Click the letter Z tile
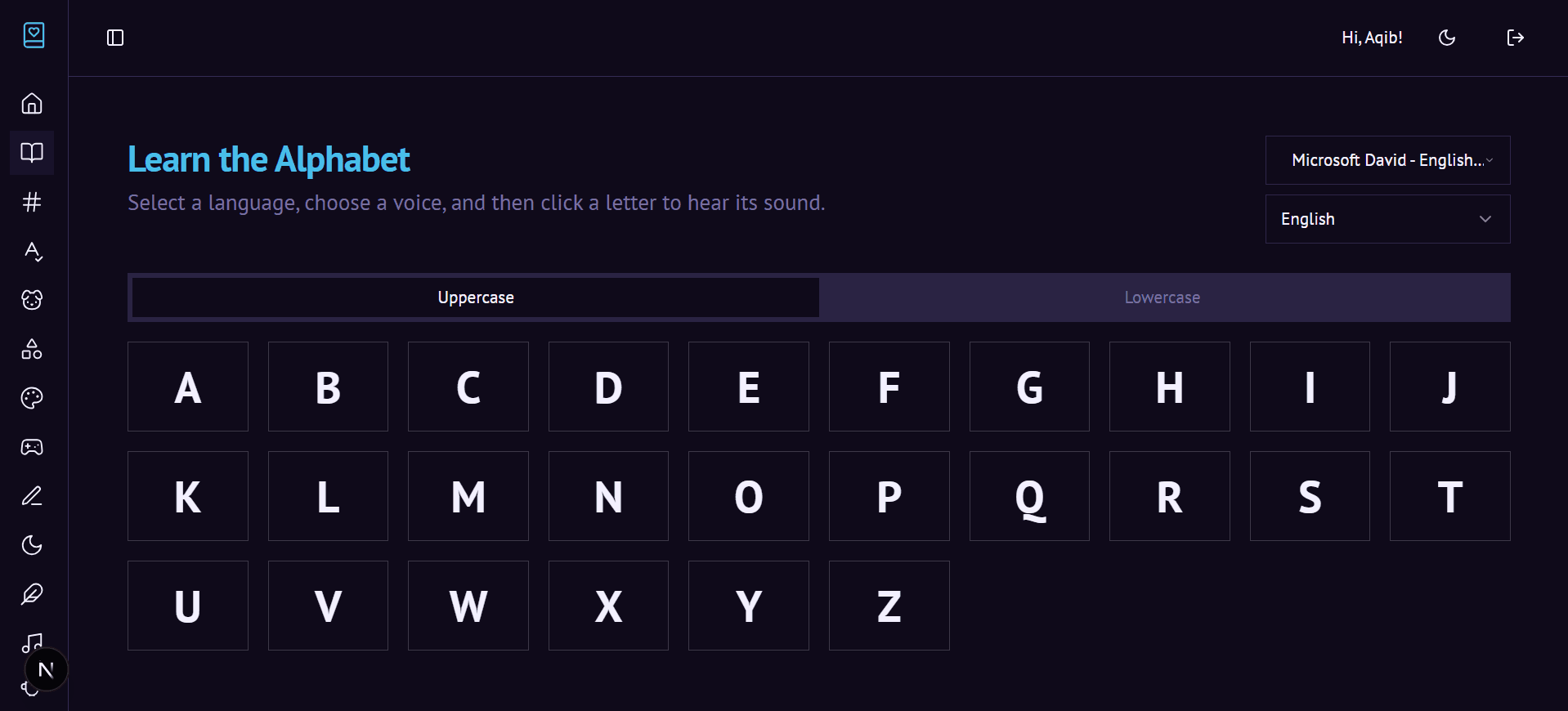Viewport: 1568px width, 711px height. (889, 606)
